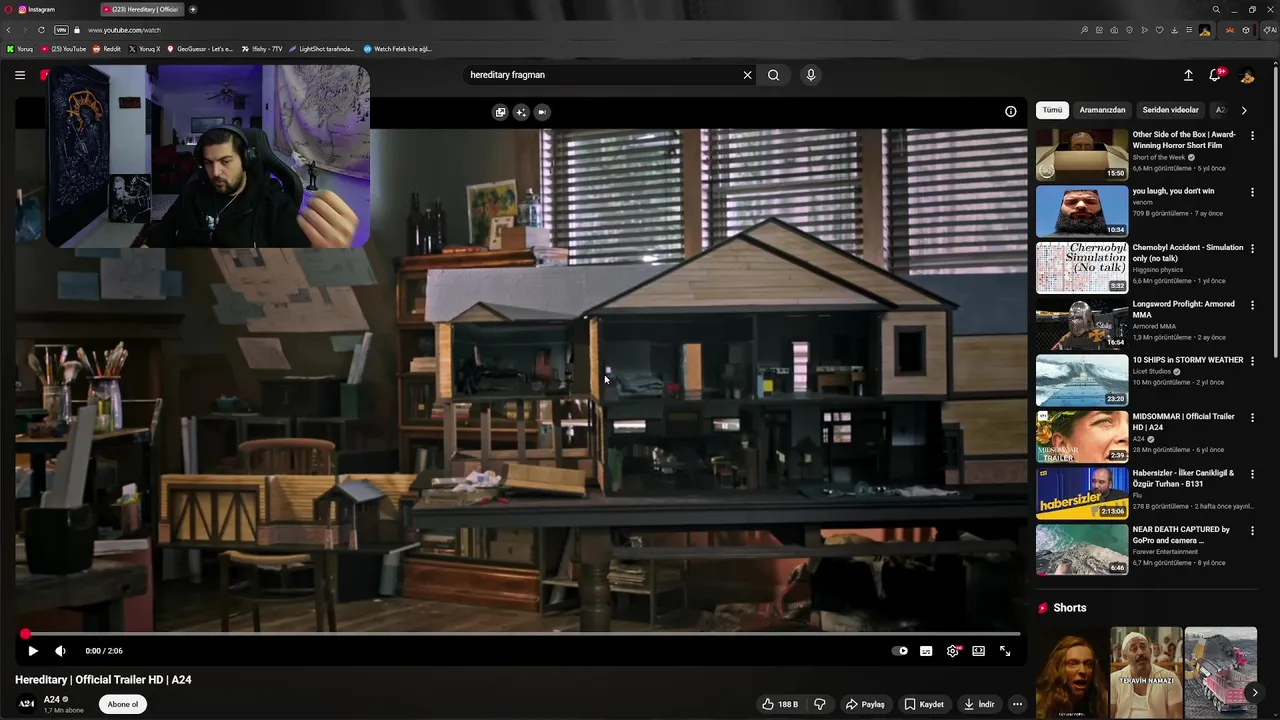Open a new browser tab with plus
The height and width of the screenshot is (720, 1280).
(x=193, y=9)
